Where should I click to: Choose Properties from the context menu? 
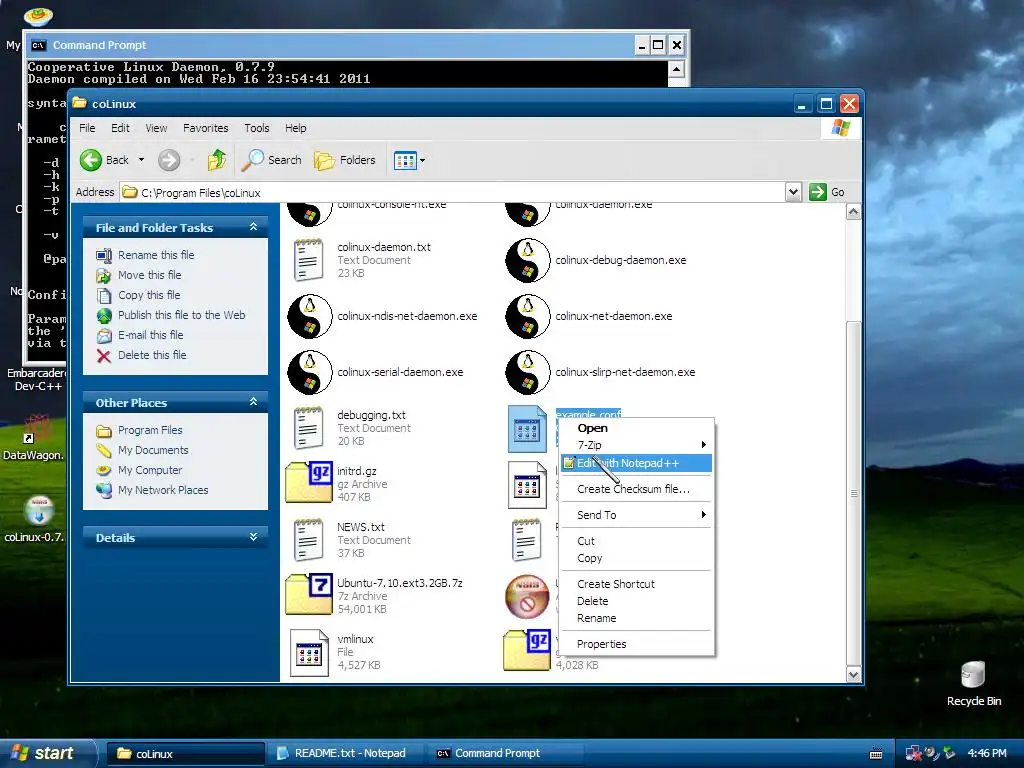(637, 645)
